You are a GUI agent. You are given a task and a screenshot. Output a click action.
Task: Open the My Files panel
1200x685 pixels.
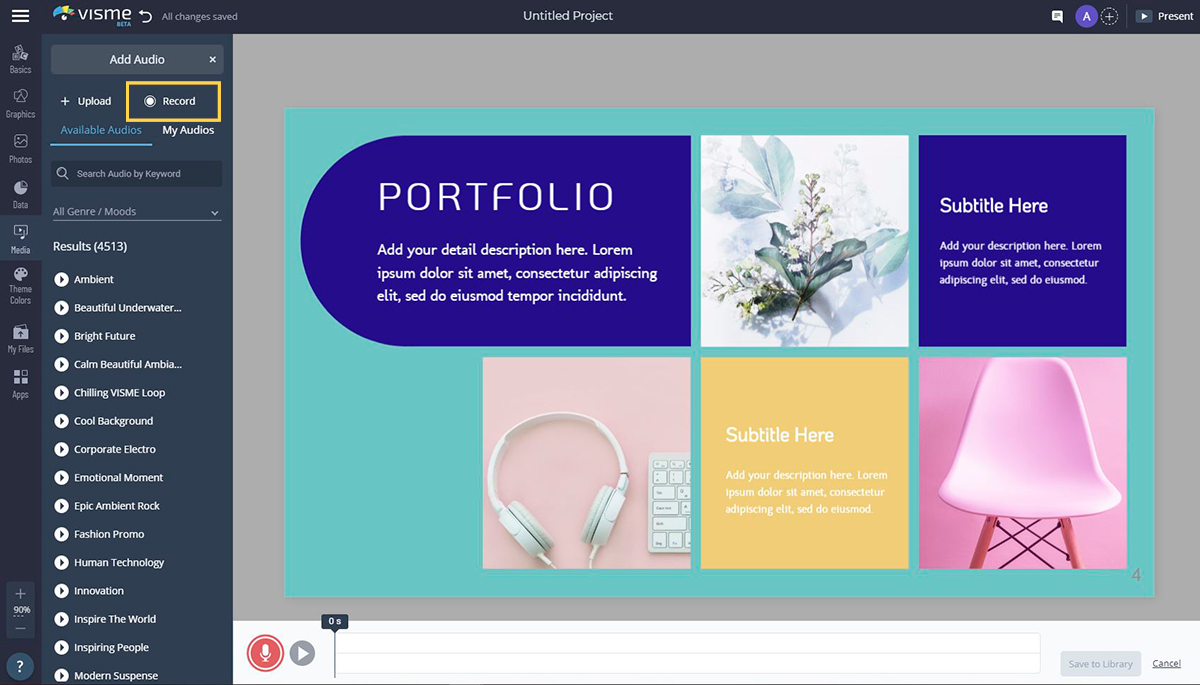(20, 338)
